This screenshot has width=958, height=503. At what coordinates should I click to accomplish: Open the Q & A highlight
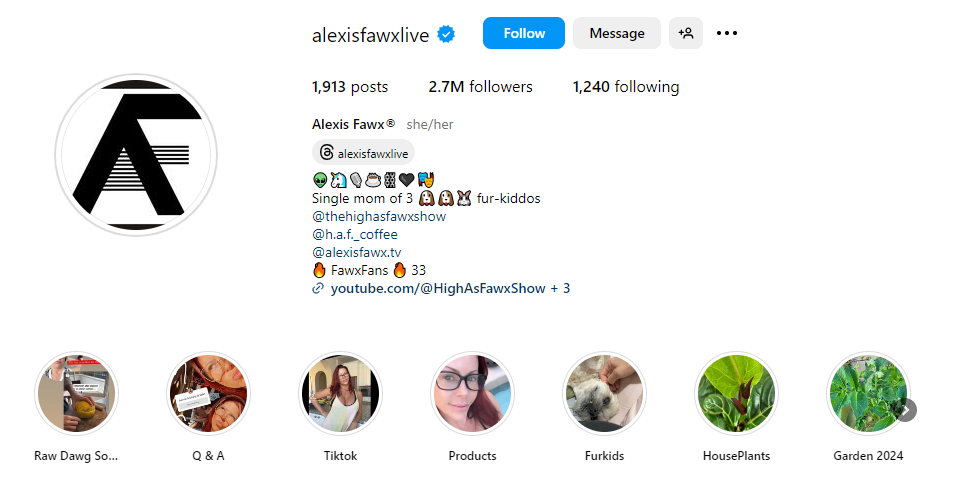click(x=208, y=394)
